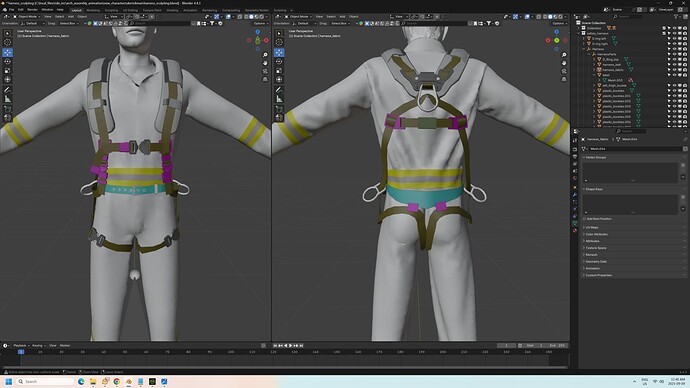This screenshot has height=388, width=690.
Task: Select the Rotate tool in right viewport
Action: (279, 61)
